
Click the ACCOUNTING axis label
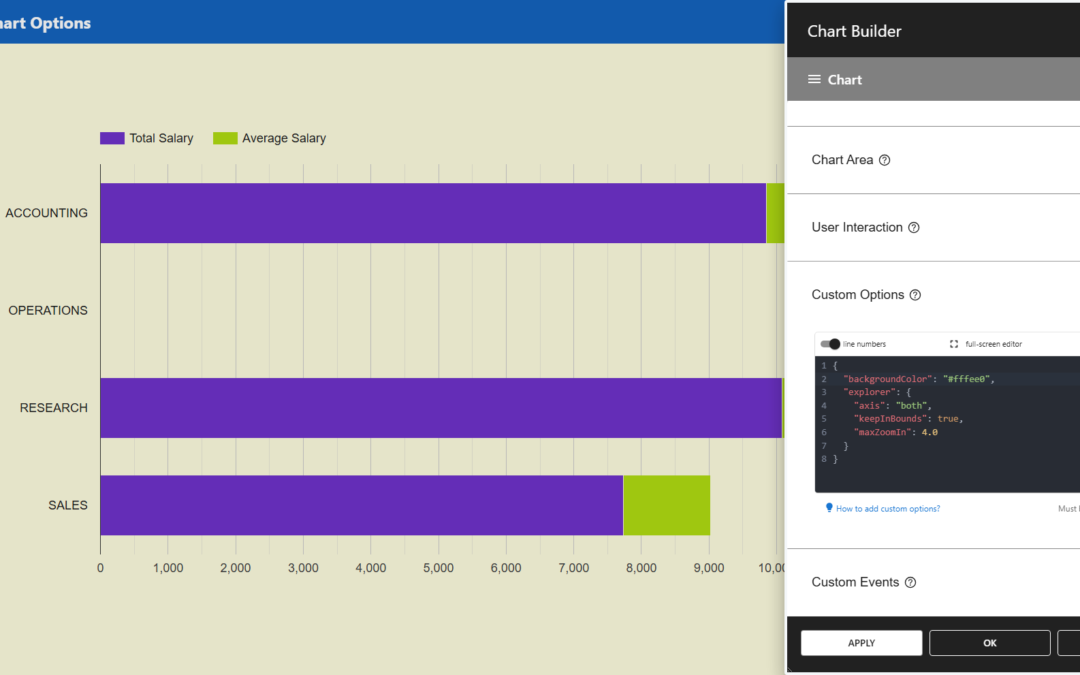pos(46,214)
